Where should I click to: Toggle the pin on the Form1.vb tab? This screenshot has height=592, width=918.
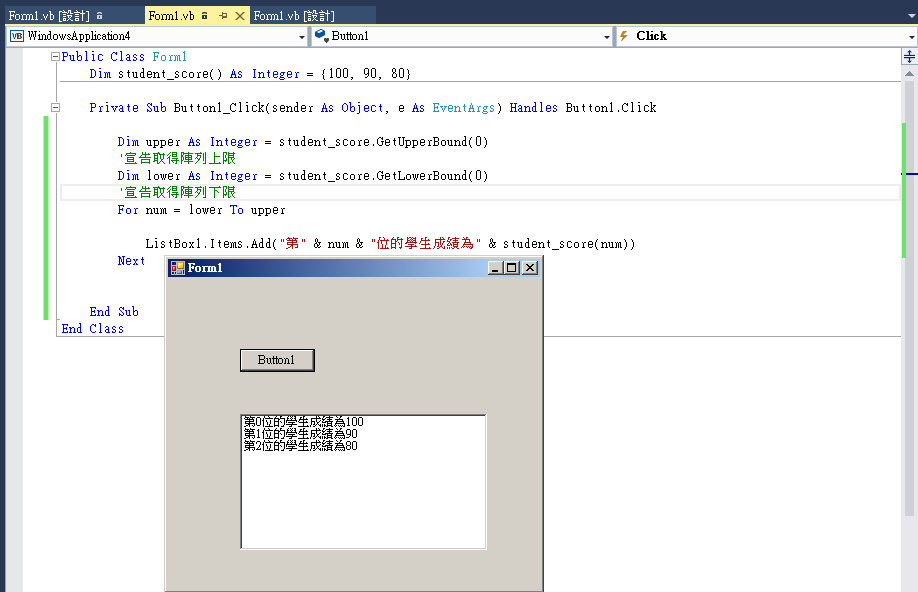(223, 16)
